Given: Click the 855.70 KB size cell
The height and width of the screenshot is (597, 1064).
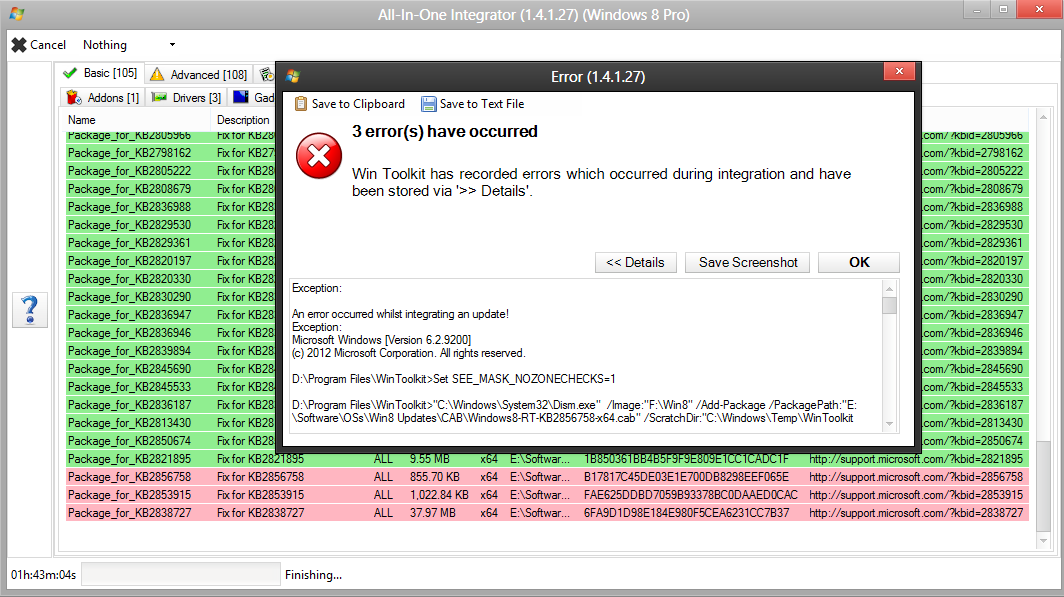Looking at the screenshot, I should (x=435, y=477).
